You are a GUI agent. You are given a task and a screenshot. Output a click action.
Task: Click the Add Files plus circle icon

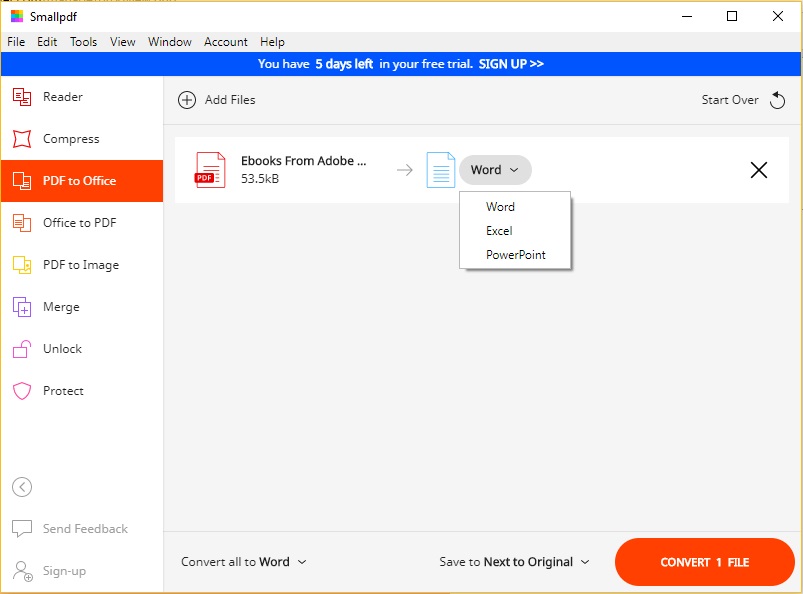(x=187, y=100)
